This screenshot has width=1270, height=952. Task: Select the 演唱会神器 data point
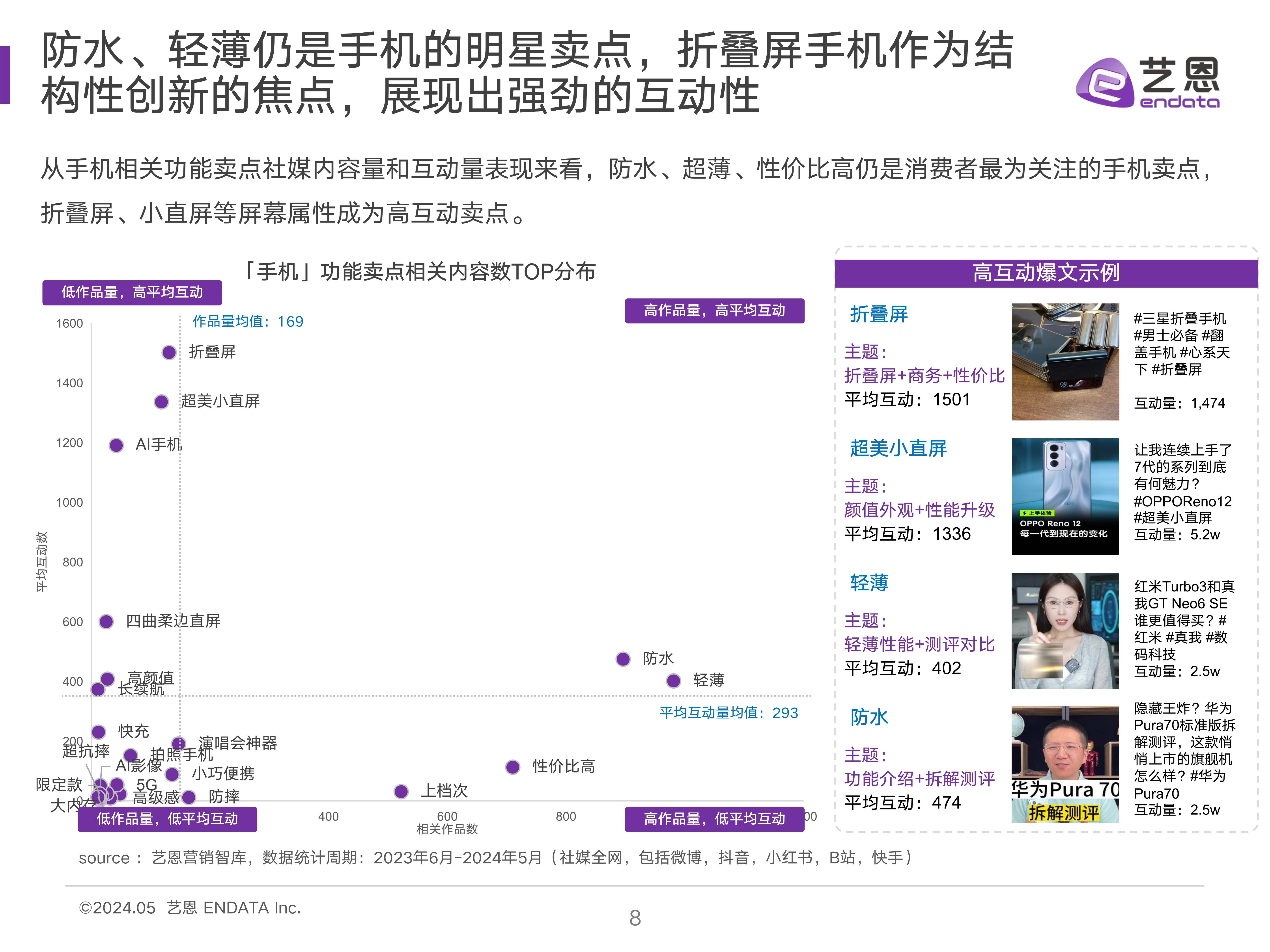click(179, 744)
